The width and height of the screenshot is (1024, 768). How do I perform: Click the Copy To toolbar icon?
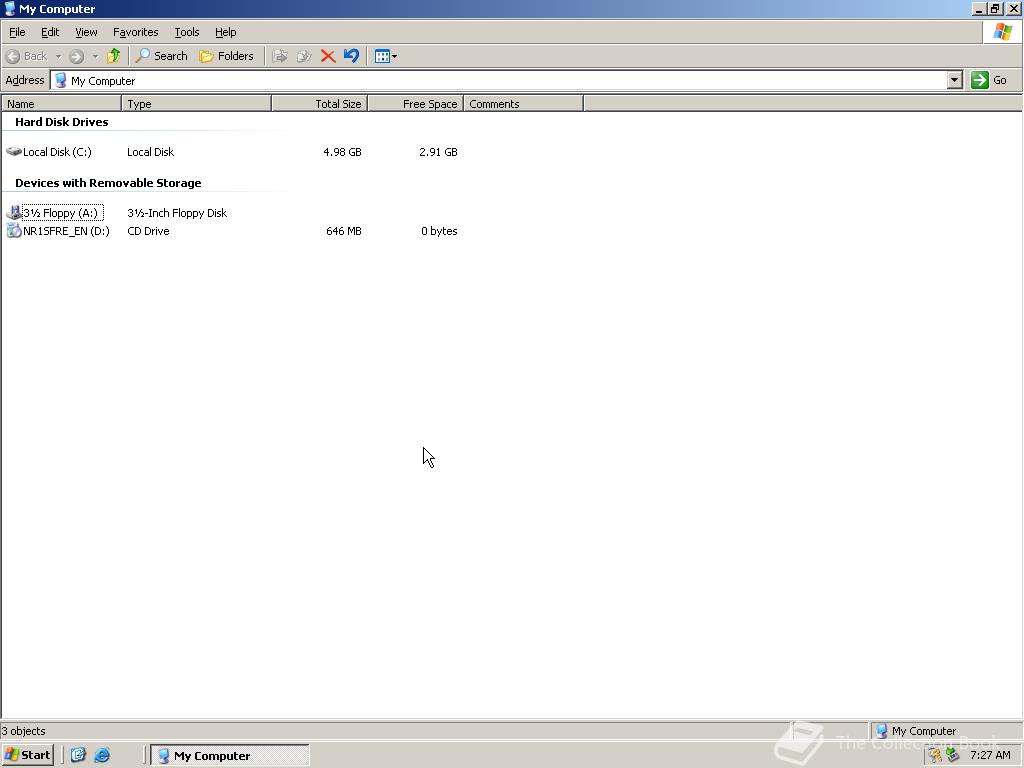pos(304,56)
